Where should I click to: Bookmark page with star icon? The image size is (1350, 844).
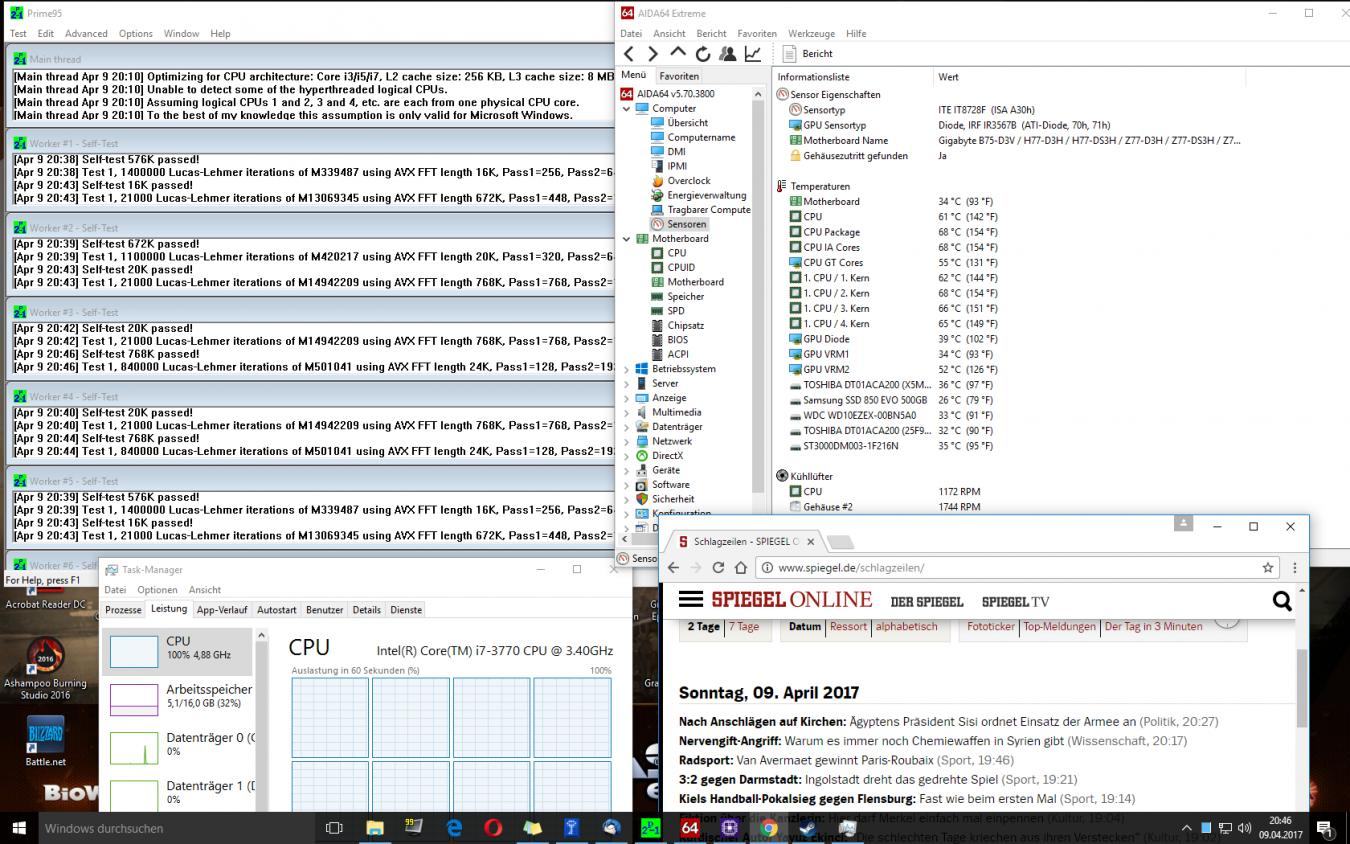[1268, 567]
